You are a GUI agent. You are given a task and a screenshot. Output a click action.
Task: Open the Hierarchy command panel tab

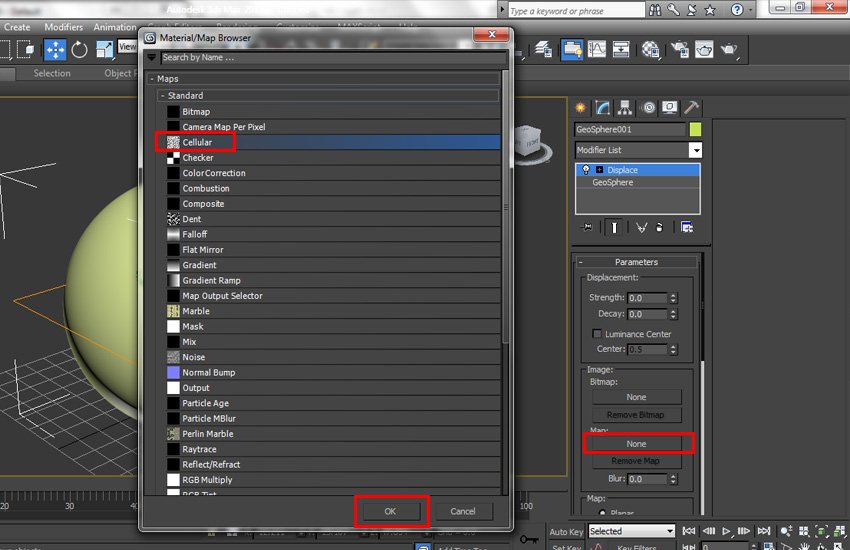625,108
